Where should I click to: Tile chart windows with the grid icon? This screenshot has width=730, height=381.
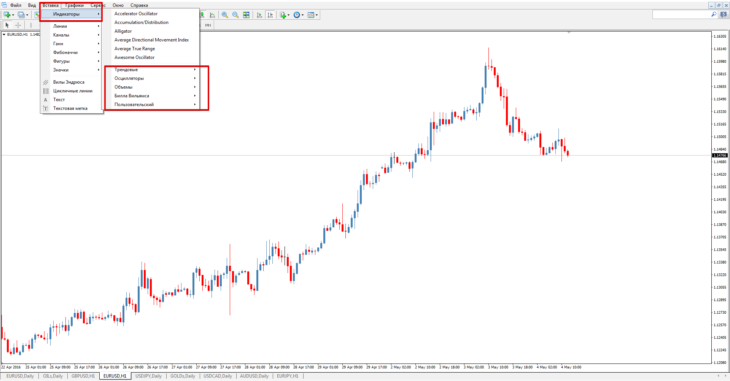point(246,15)
